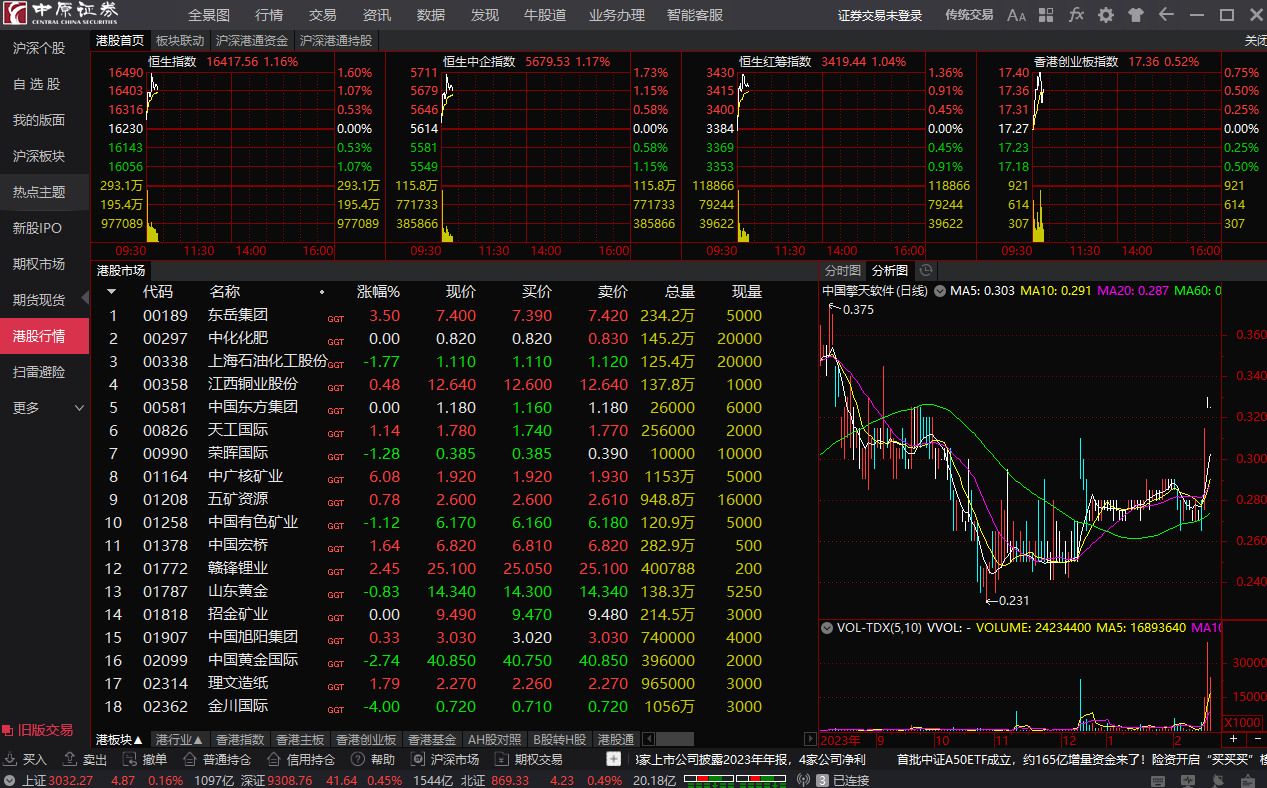The width and height of the screenshot is (1267, 788).
Task: Zoom in chart with plus button
Action: coord(1234,740)
